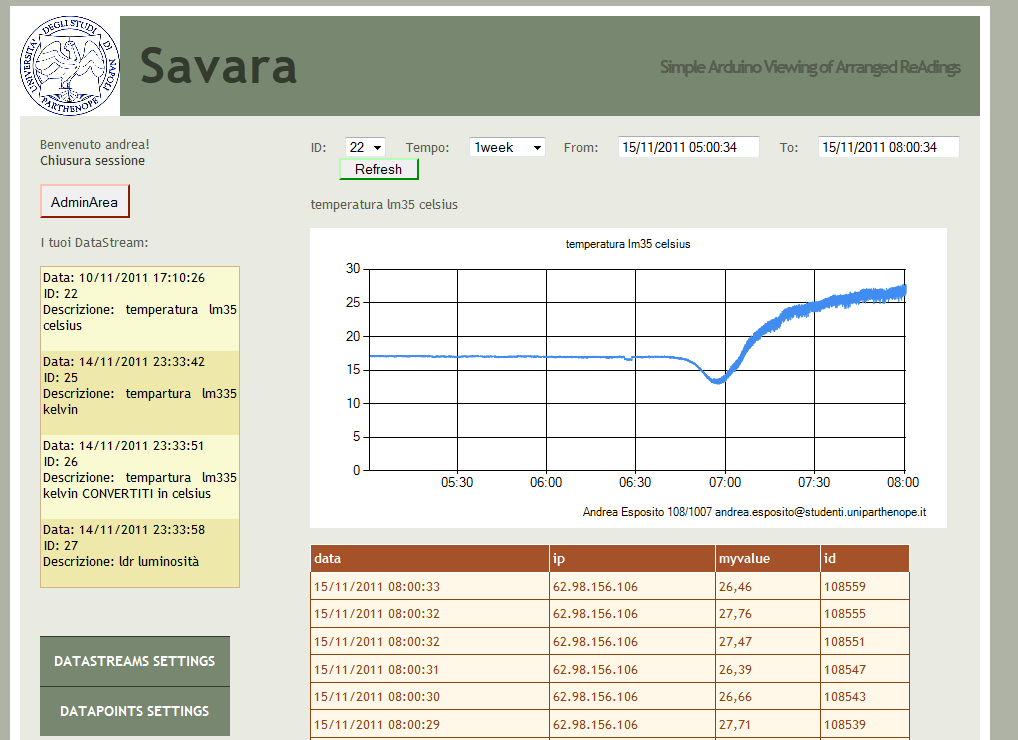Click the To date input field
This screenshot has width=1018, height=740.
coord(888,147)
